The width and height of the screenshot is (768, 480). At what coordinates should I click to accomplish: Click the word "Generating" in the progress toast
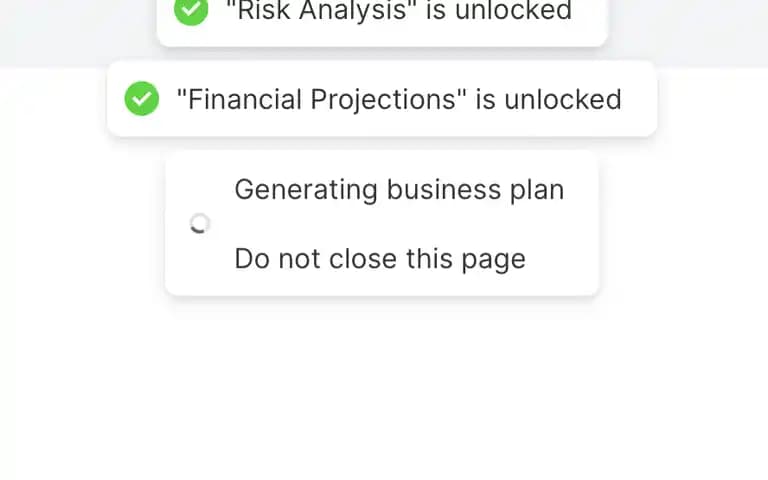306,190
